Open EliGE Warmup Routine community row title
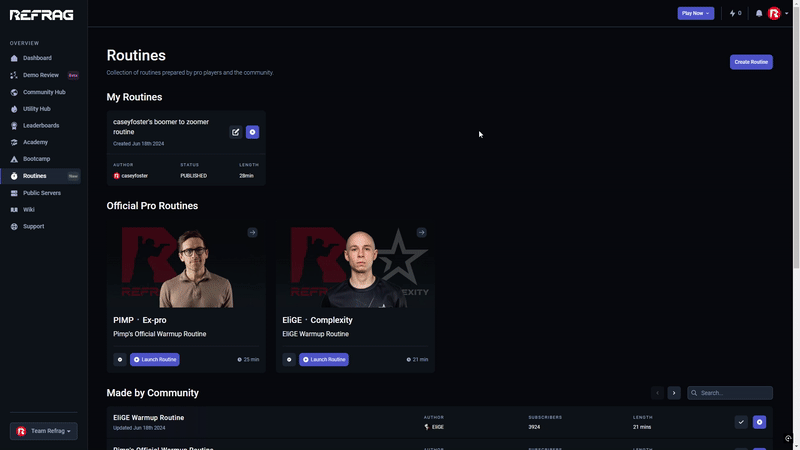 [x=148, y=418]
